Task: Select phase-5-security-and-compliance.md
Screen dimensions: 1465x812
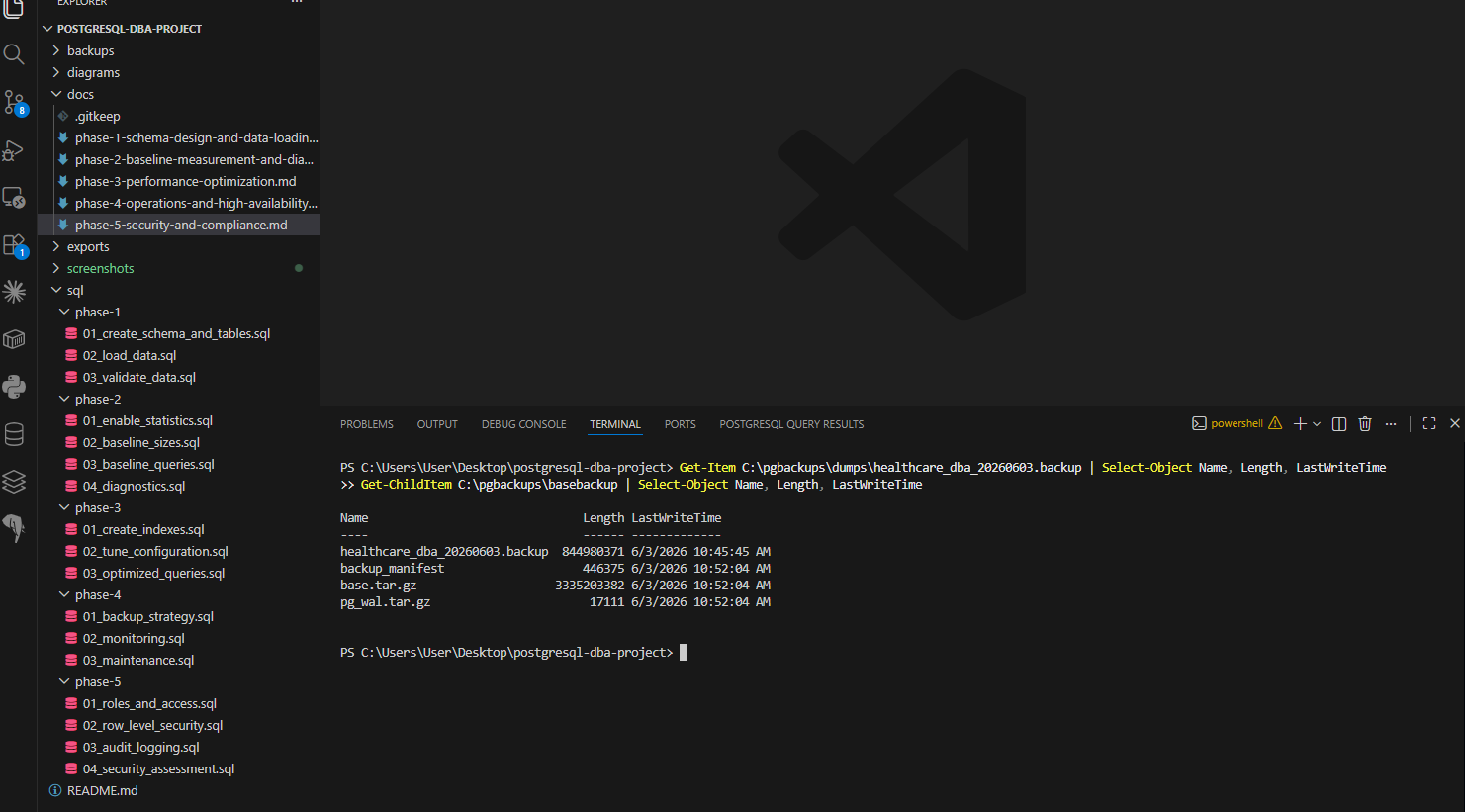Action: [178, 225]
